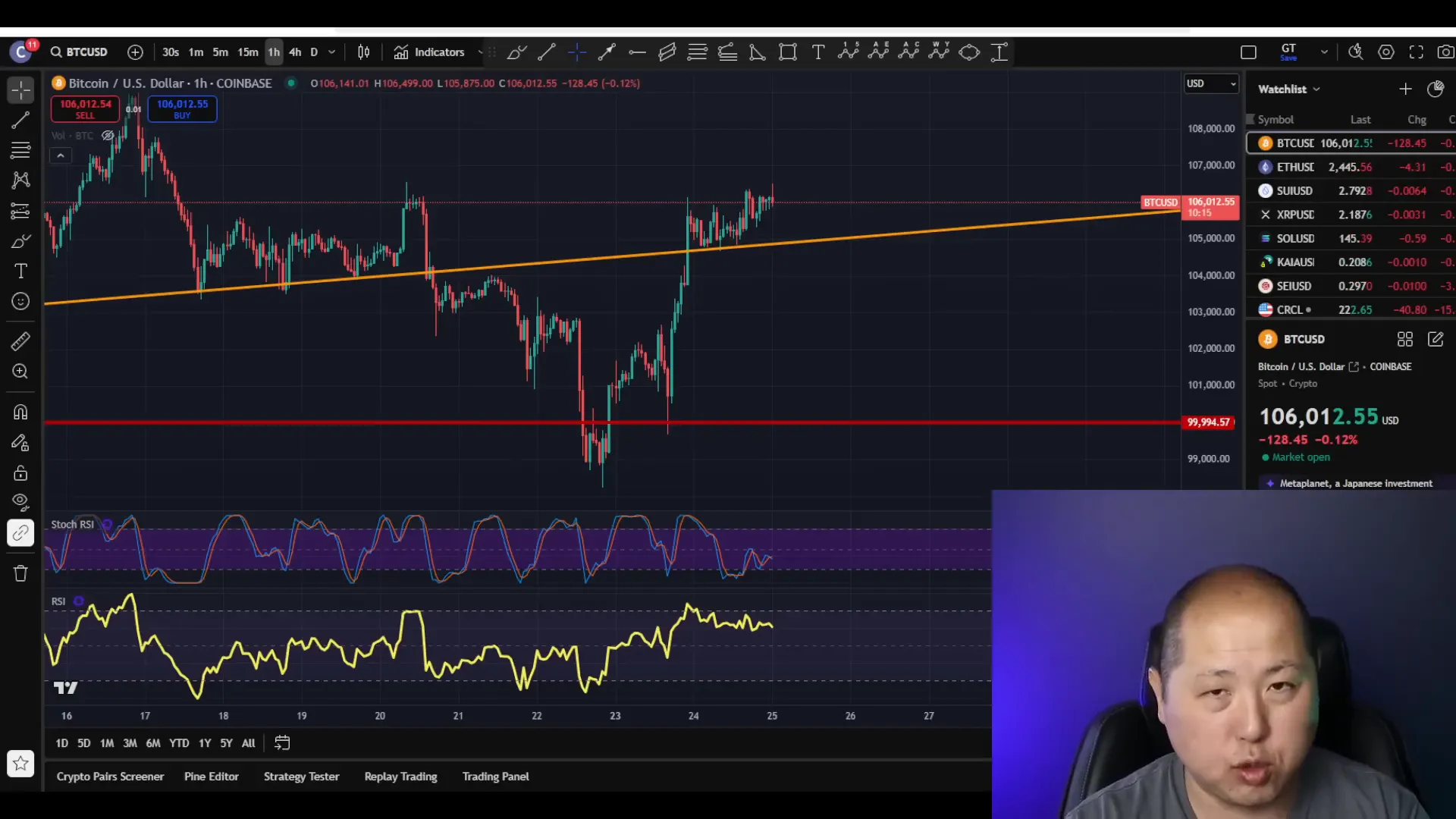Toggle volume indicator visibility eye

tap(108, 136)
